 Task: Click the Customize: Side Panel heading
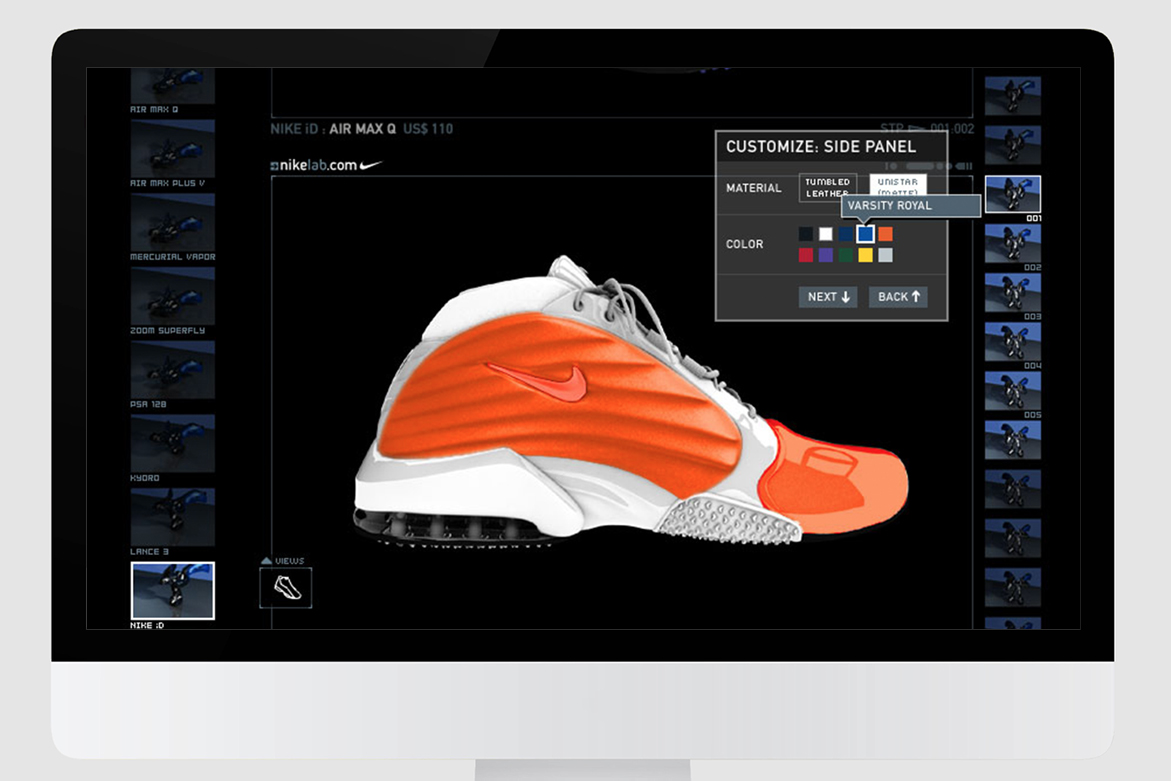tap(821, 146)
